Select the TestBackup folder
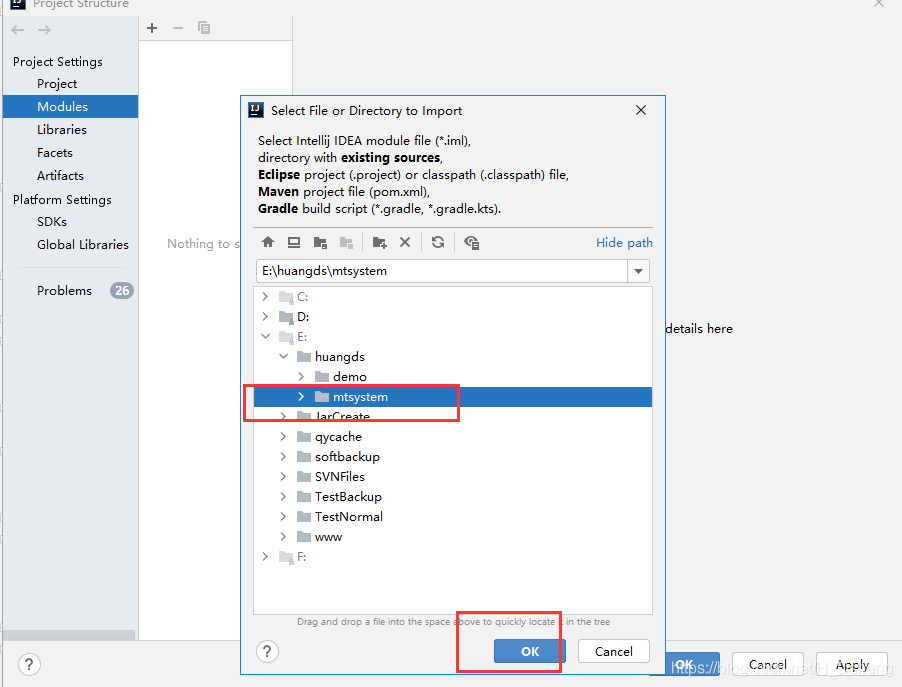This screenshot has height=687, width=902. pos(348,497)
